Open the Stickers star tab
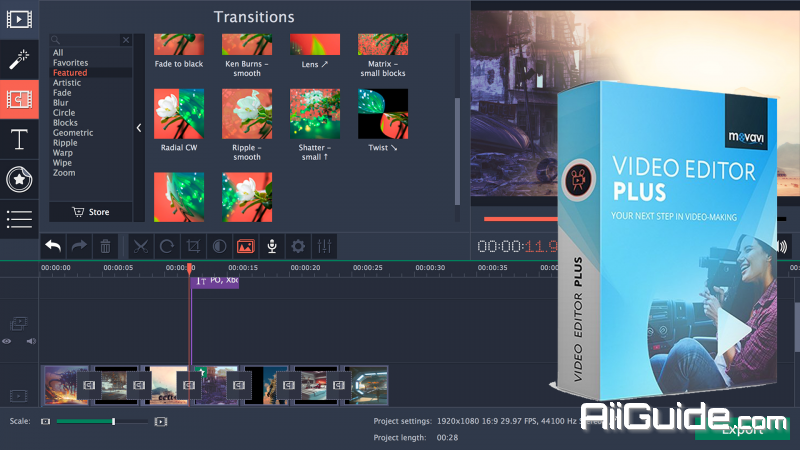Viewport: 800px width, 450px height. pos(19,179)
